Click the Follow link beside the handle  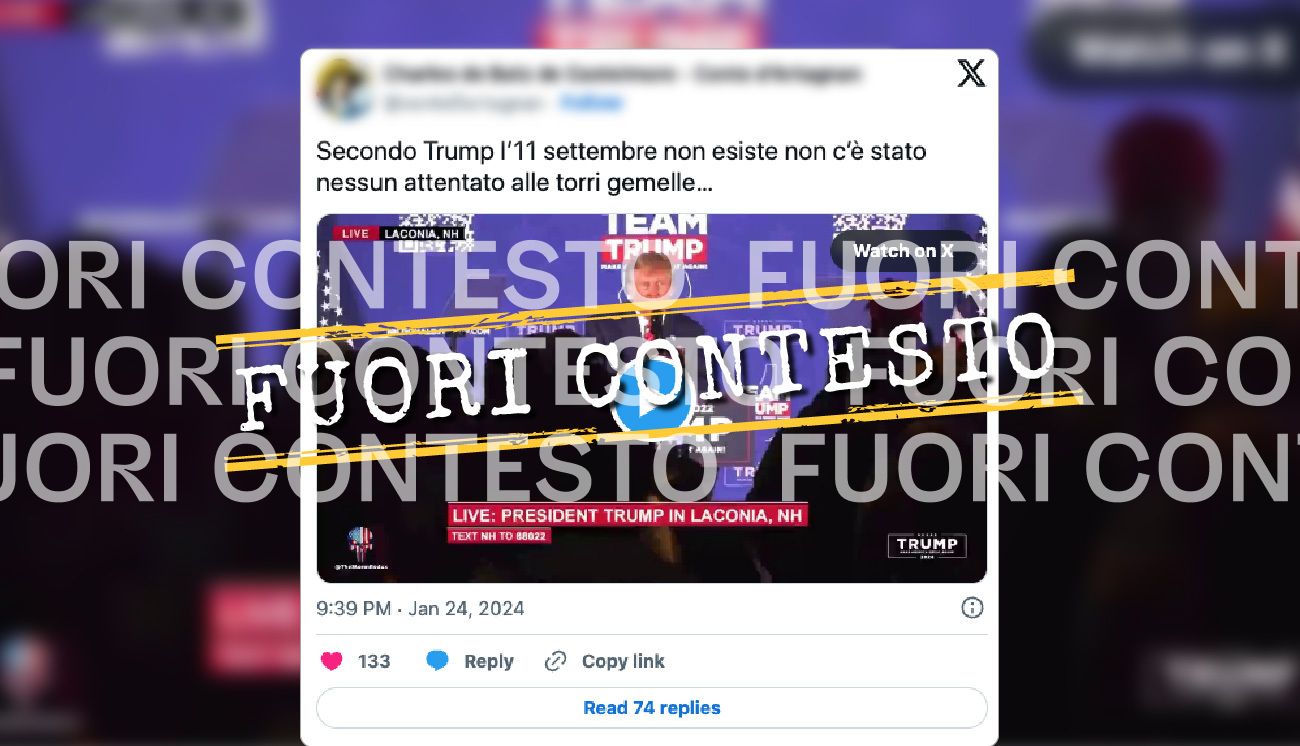coord(591,103)
